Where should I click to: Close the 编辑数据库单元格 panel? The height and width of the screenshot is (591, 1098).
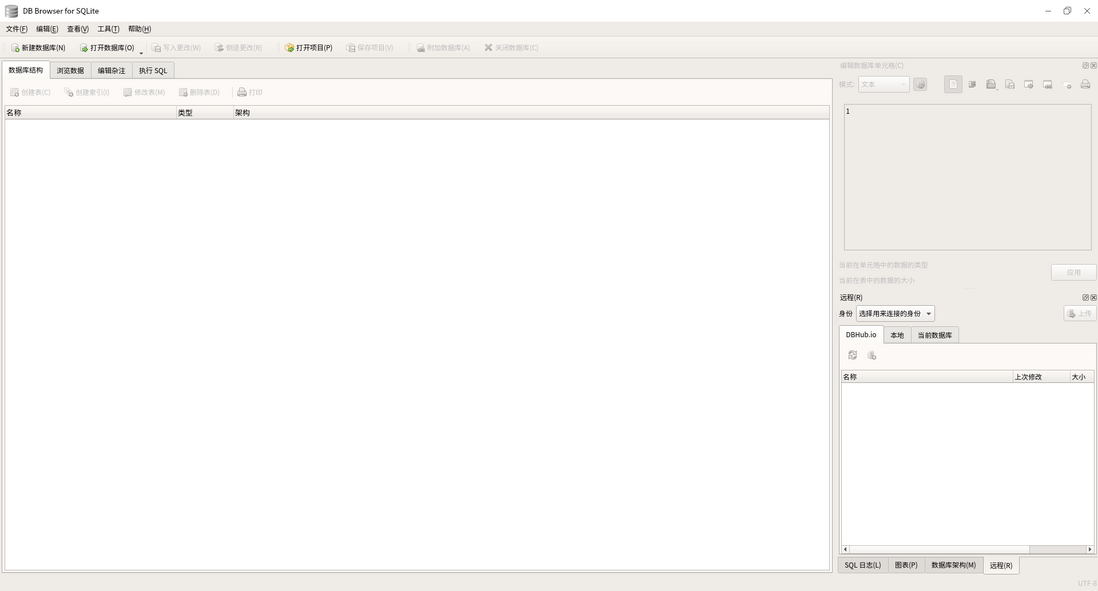pyautogui.click(x=1093, y=65)
